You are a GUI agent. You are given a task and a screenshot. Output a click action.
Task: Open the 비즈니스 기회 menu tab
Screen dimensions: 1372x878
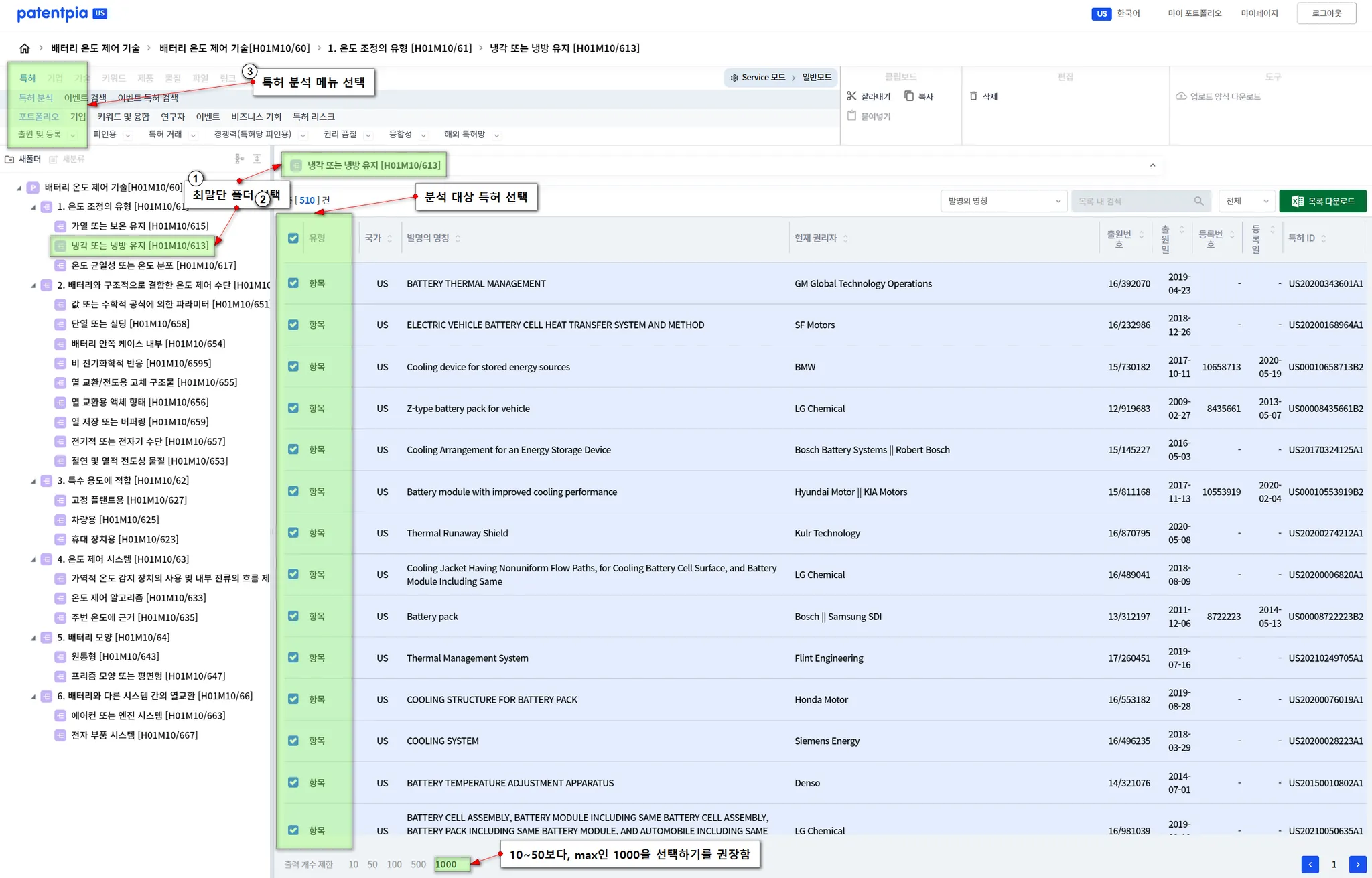tap(256, 117)
